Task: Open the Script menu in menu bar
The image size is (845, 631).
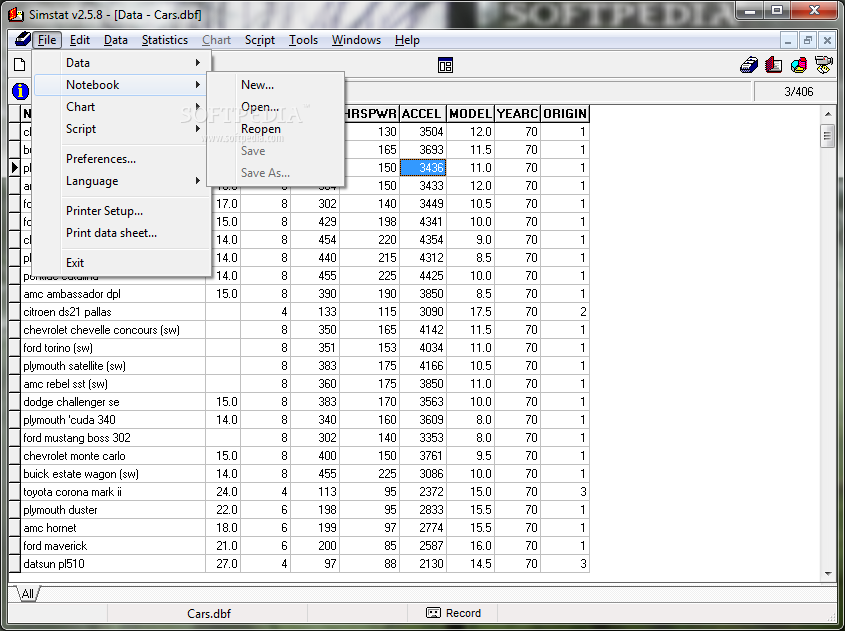Action: point(260,40)
